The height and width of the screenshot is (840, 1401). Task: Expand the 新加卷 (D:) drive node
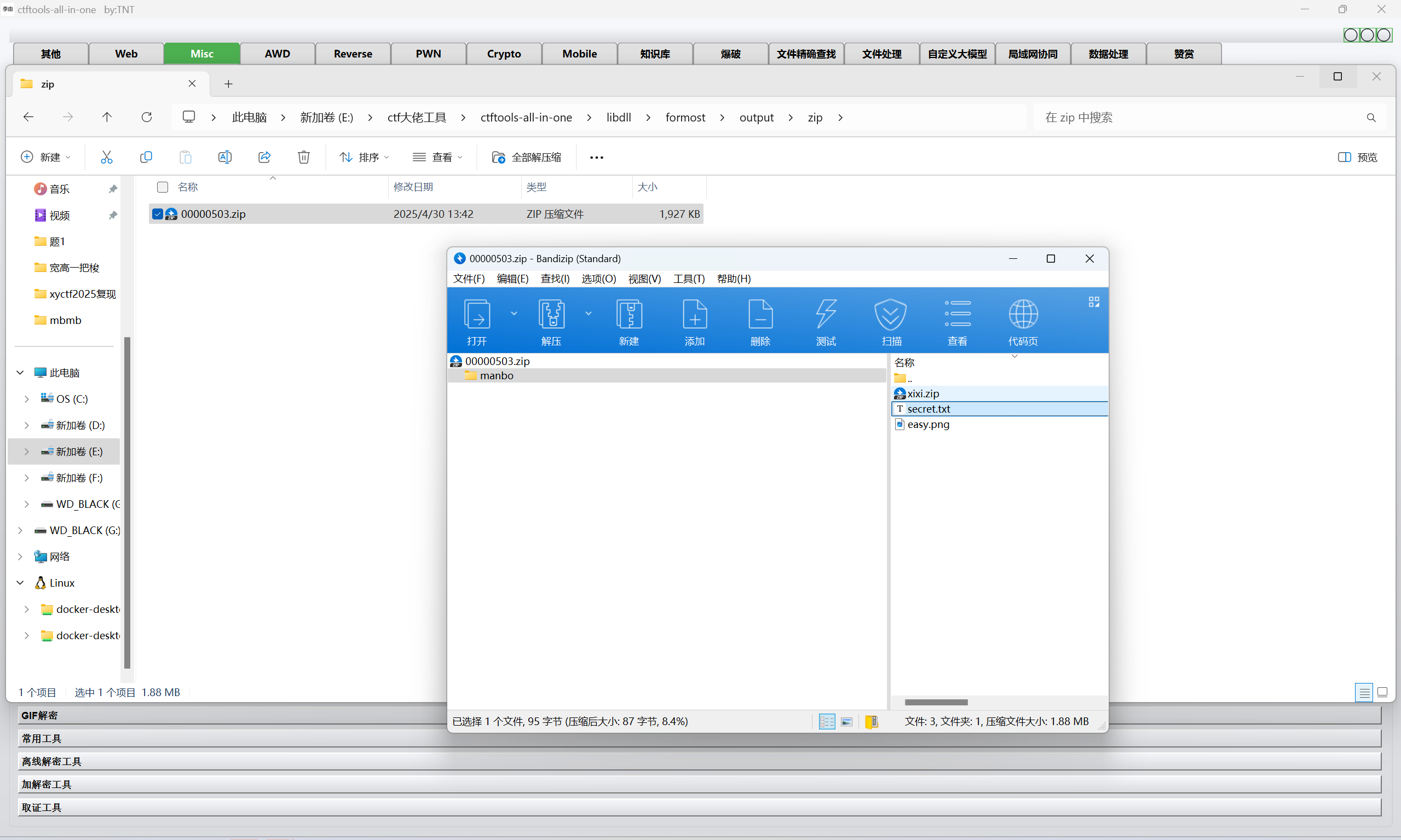[27, 425]
